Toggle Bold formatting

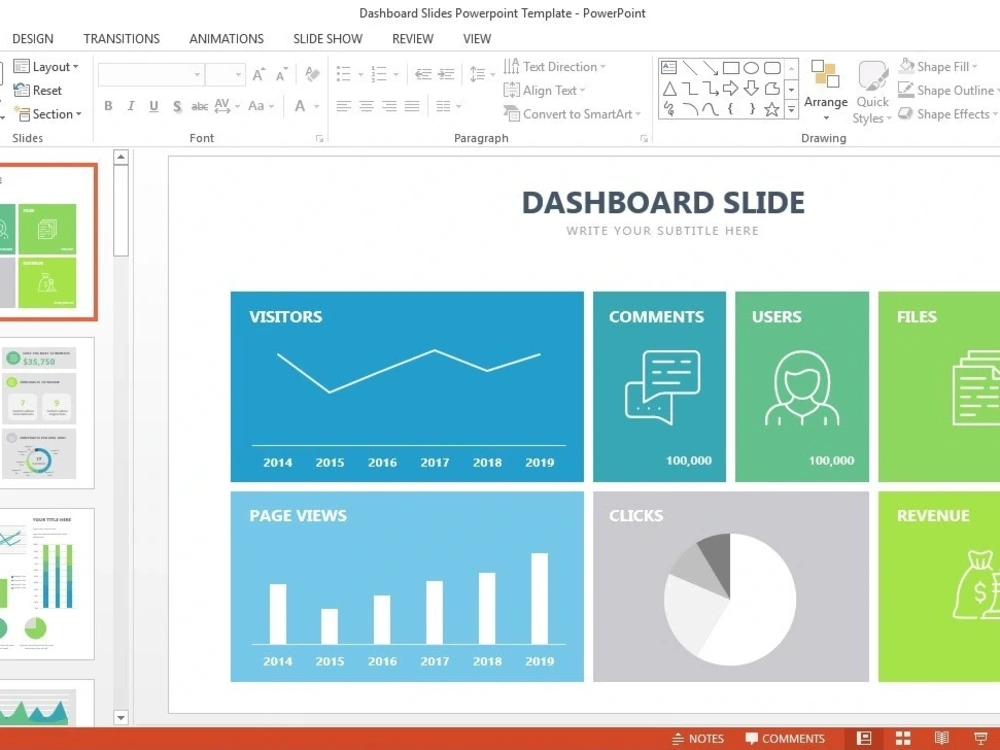[108, 106]
